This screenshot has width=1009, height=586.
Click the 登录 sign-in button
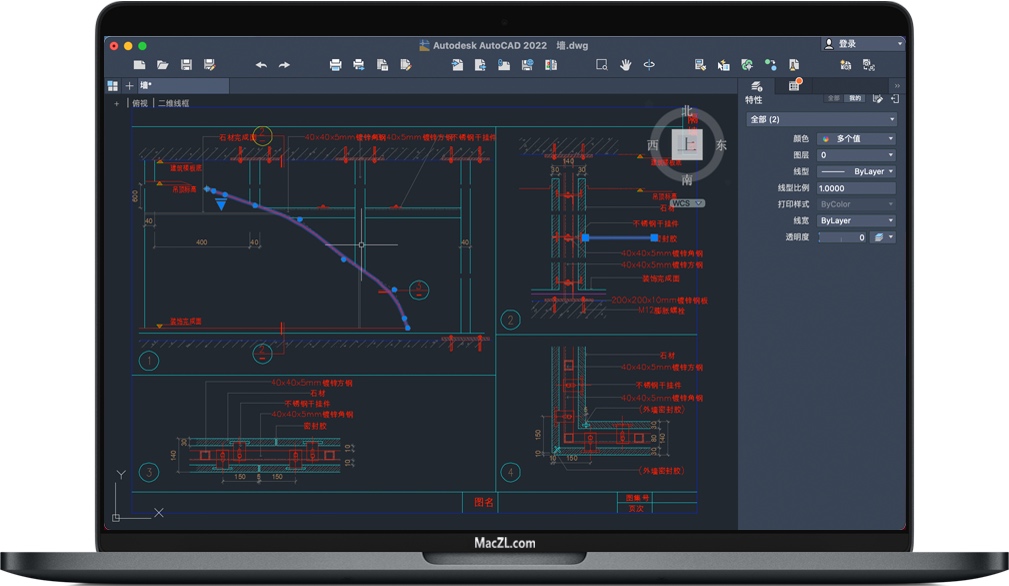coord(862,44)
